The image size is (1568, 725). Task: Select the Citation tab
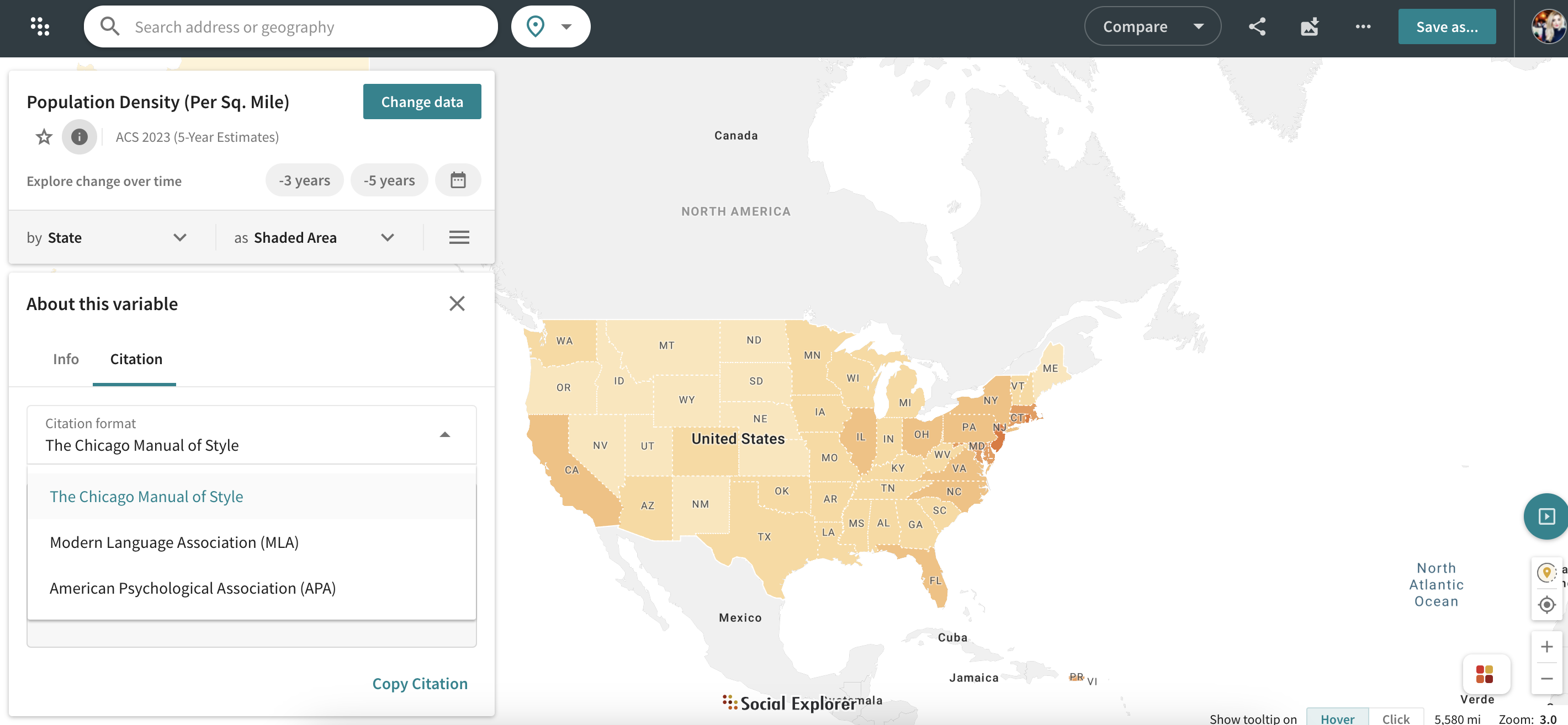click(x=135, y=359)
